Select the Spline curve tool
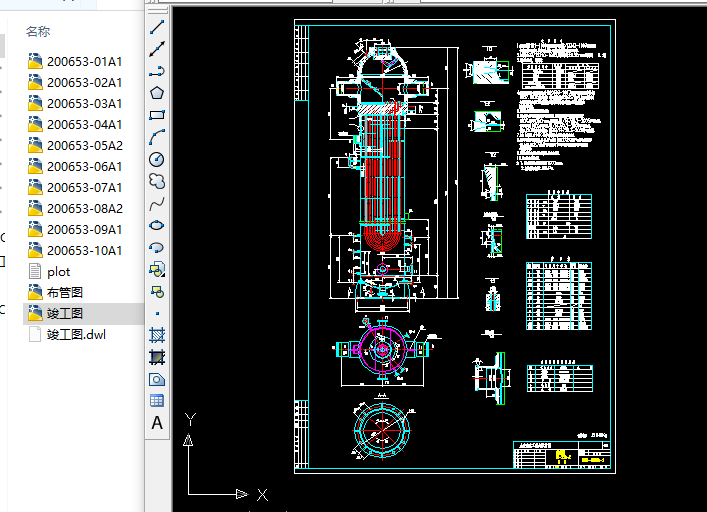This screenshot has width=707, height=512. tap(157, 203)
